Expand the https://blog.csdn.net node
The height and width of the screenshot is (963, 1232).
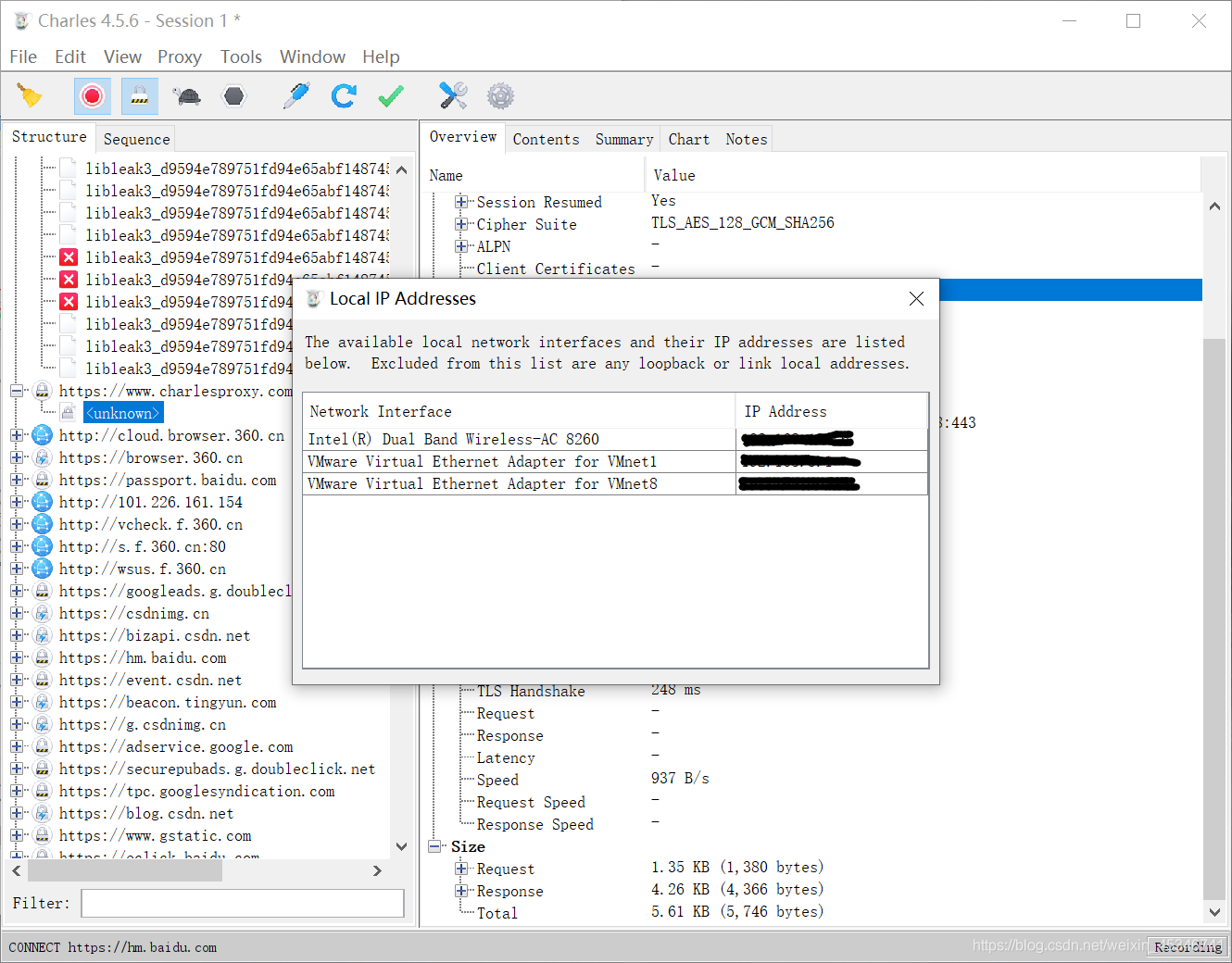(17, 813)
